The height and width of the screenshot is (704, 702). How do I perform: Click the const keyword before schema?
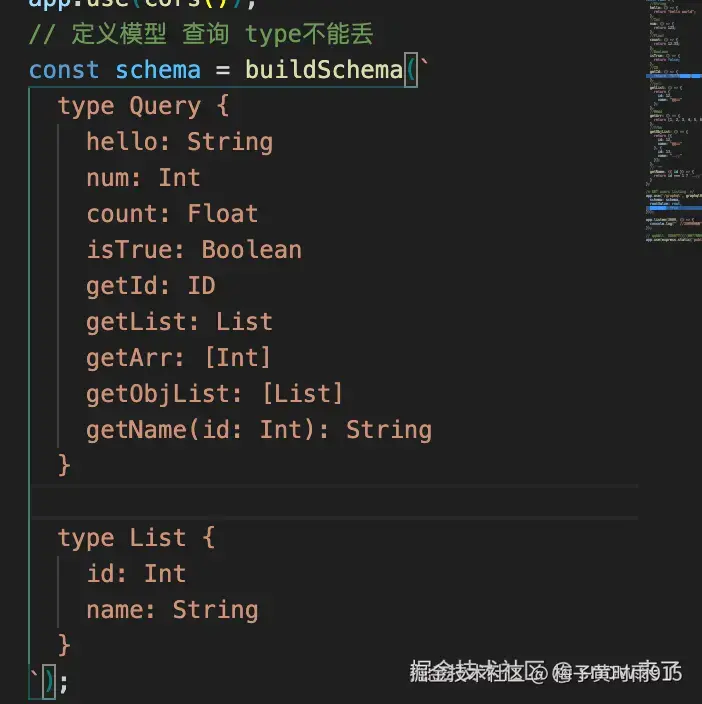64,70
